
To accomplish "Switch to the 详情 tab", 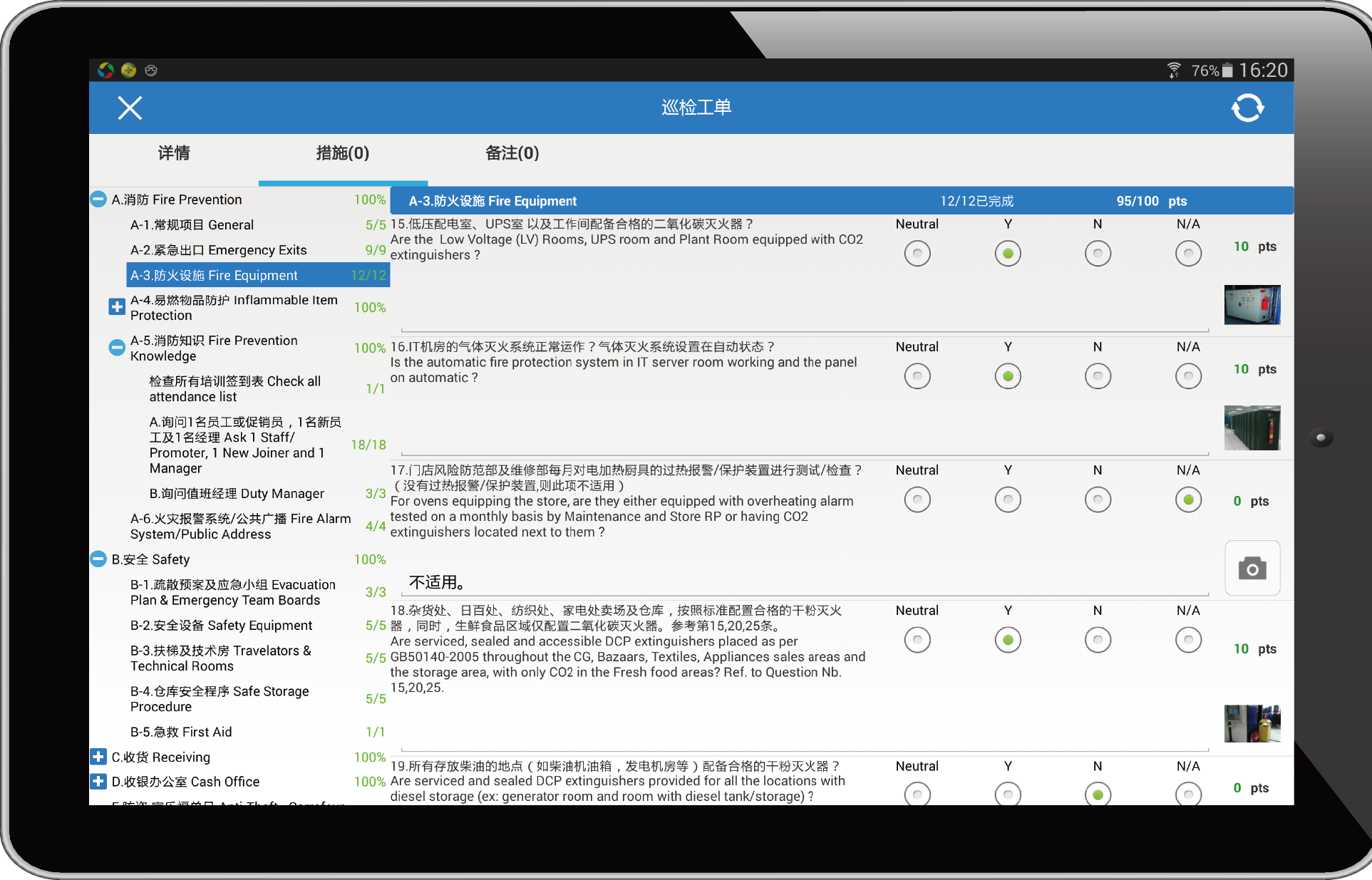I will click(x=174, y=153).
